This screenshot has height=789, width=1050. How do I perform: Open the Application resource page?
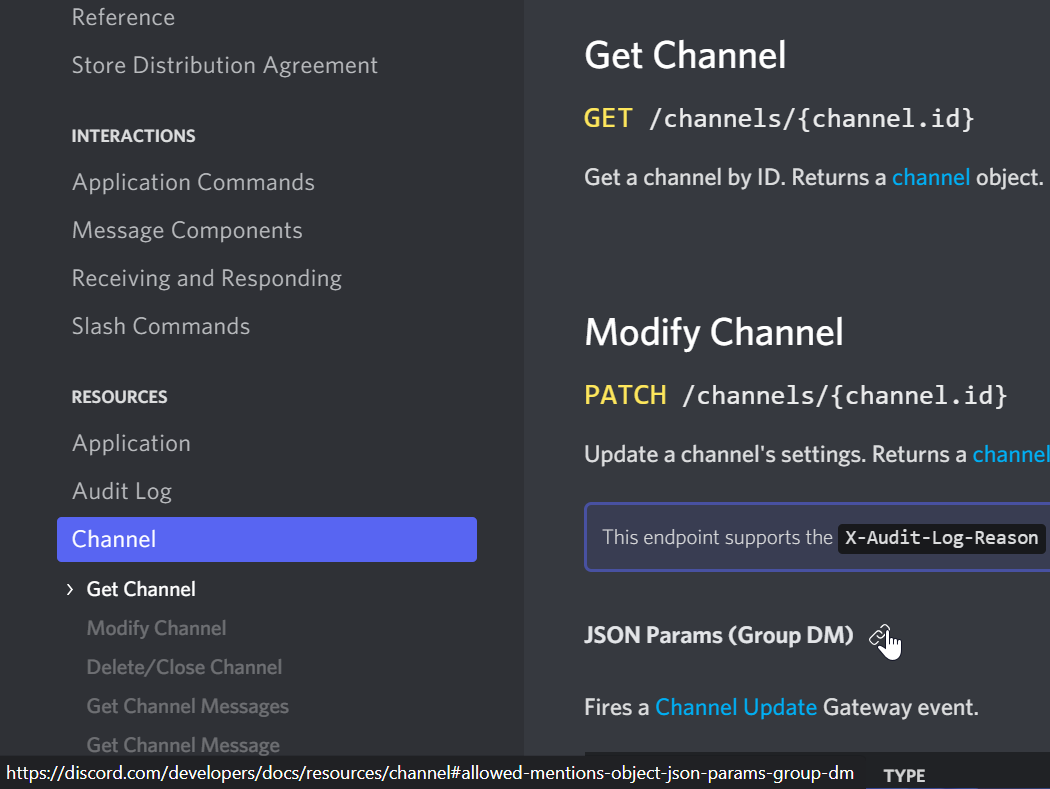click(x=131, y=443)
